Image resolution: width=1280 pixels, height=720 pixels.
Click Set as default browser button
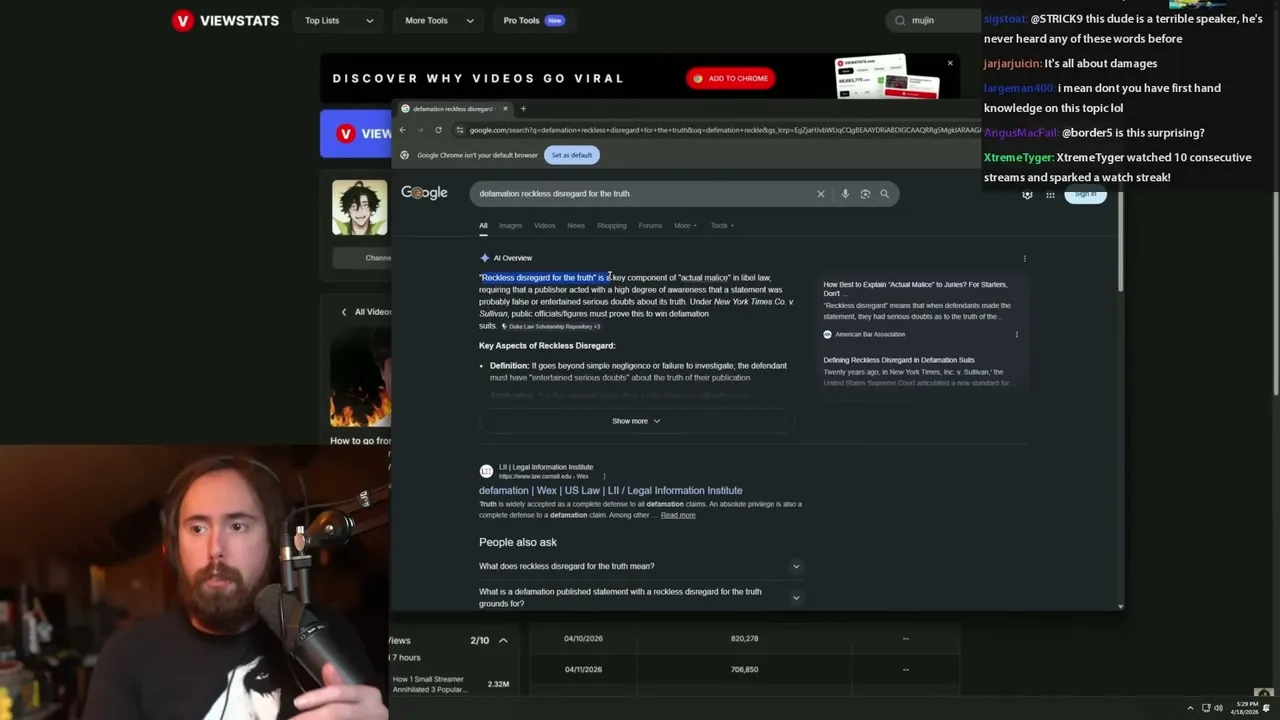click(x=572, y=155)
